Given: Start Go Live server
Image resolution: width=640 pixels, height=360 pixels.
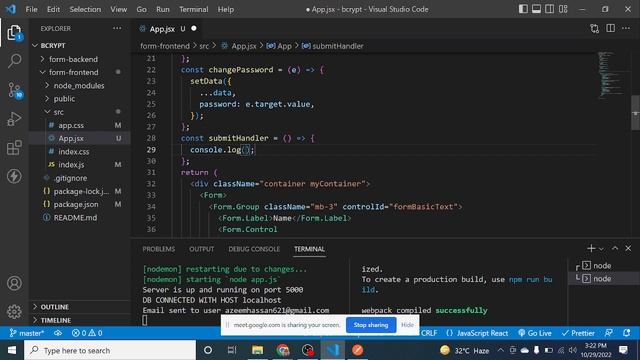Looking at the screenshot, I should point(535,333).
